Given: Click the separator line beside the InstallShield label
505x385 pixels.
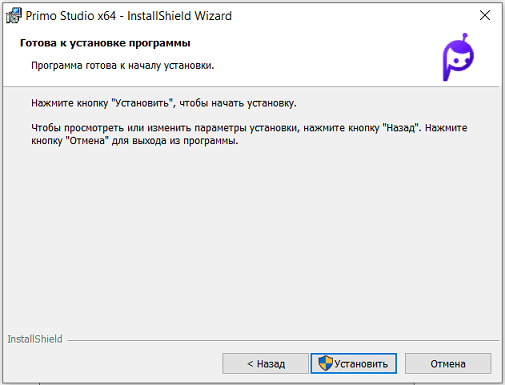Looking at the screenshot, I should (x=283, y=340).
